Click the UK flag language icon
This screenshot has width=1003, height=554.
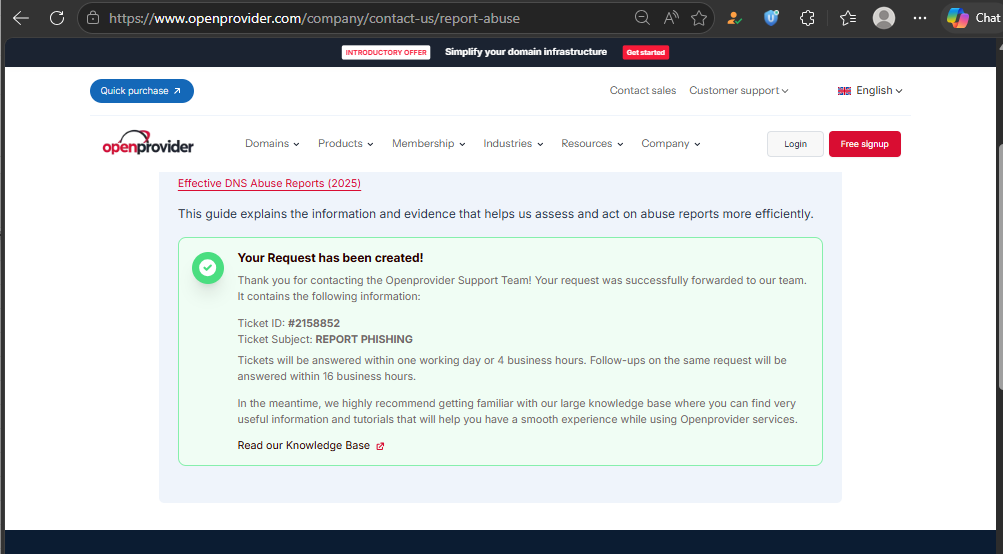844,91
